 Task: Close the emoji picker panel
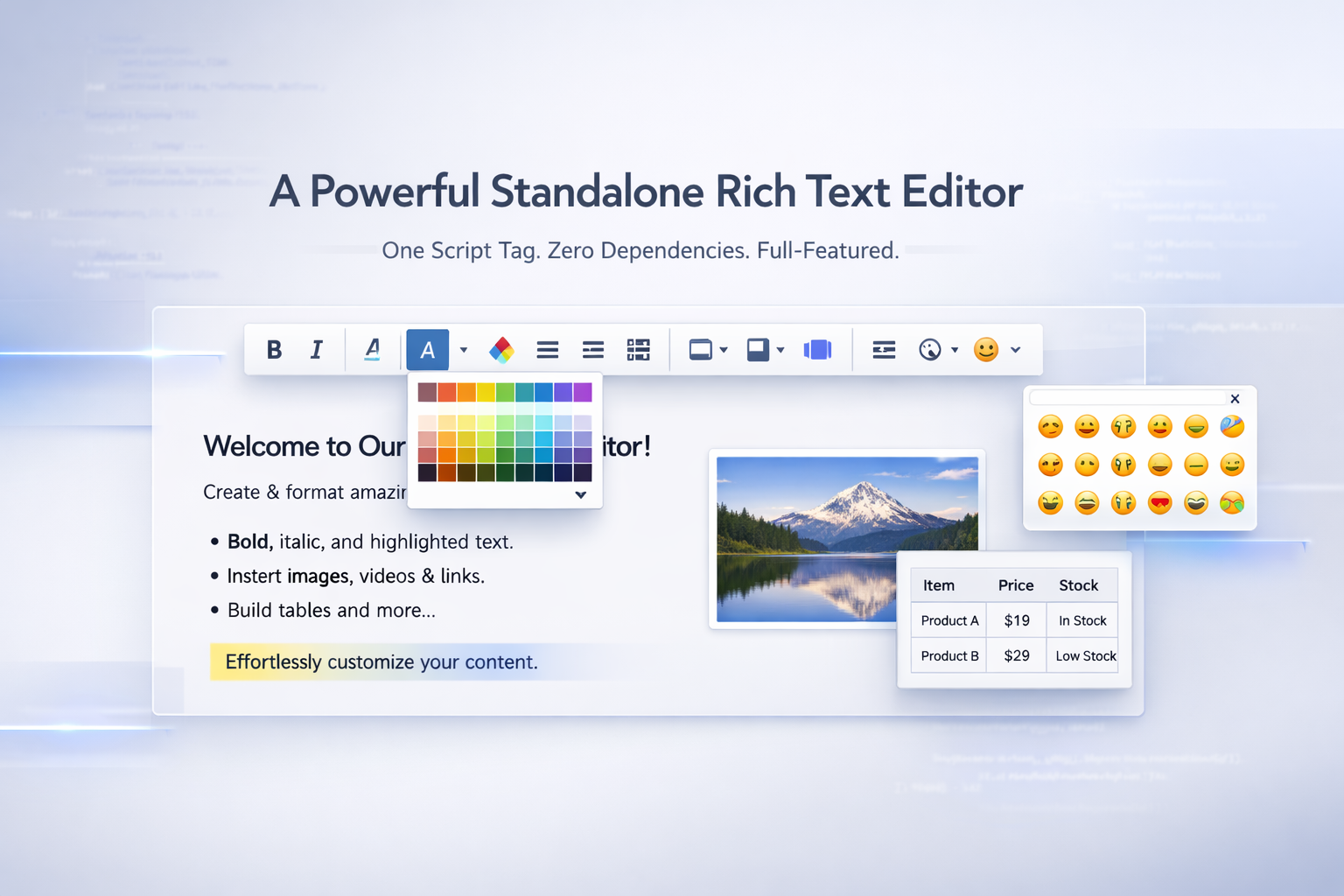pyautogui.click(x=1235, y=398)
